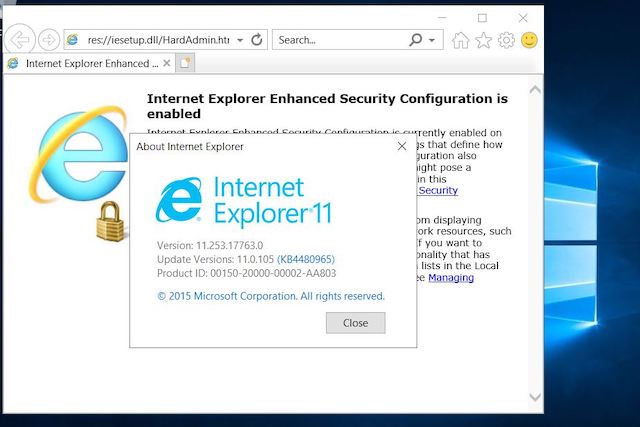The height and width of the screenshot is (427, 640).
Task: Close the Internet Explorer browser window
Action: [x=523, y=18]
